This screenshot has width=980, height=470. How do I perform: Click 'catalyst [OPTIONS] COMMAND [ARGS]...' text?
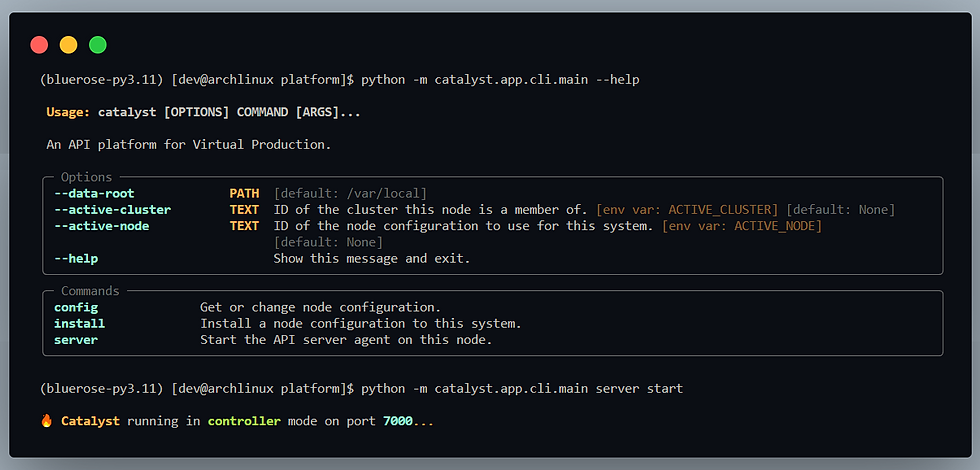pos(229,113)
